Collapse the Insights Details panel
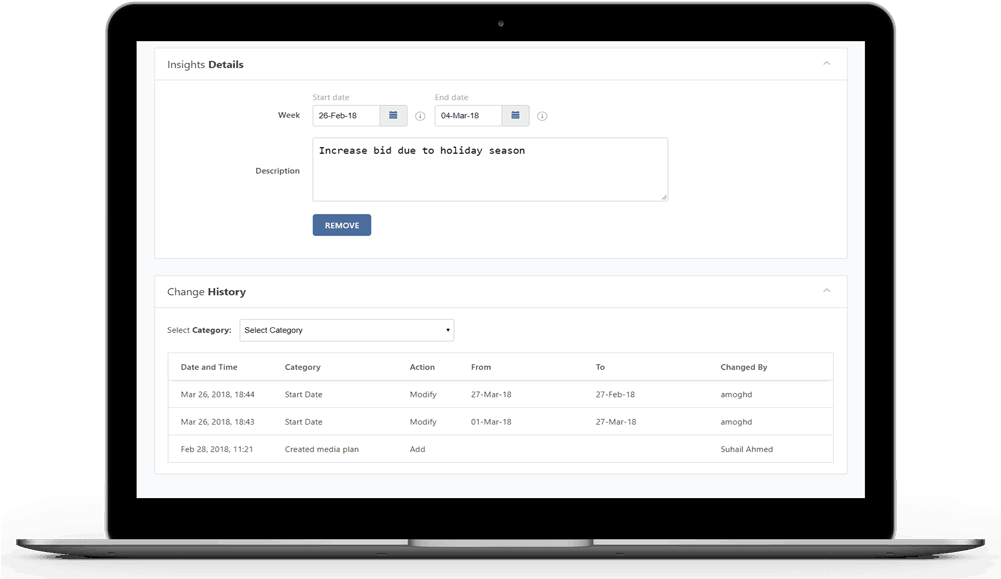The width and height of the screenshot is (1001, 579). [x=826, y=63]
